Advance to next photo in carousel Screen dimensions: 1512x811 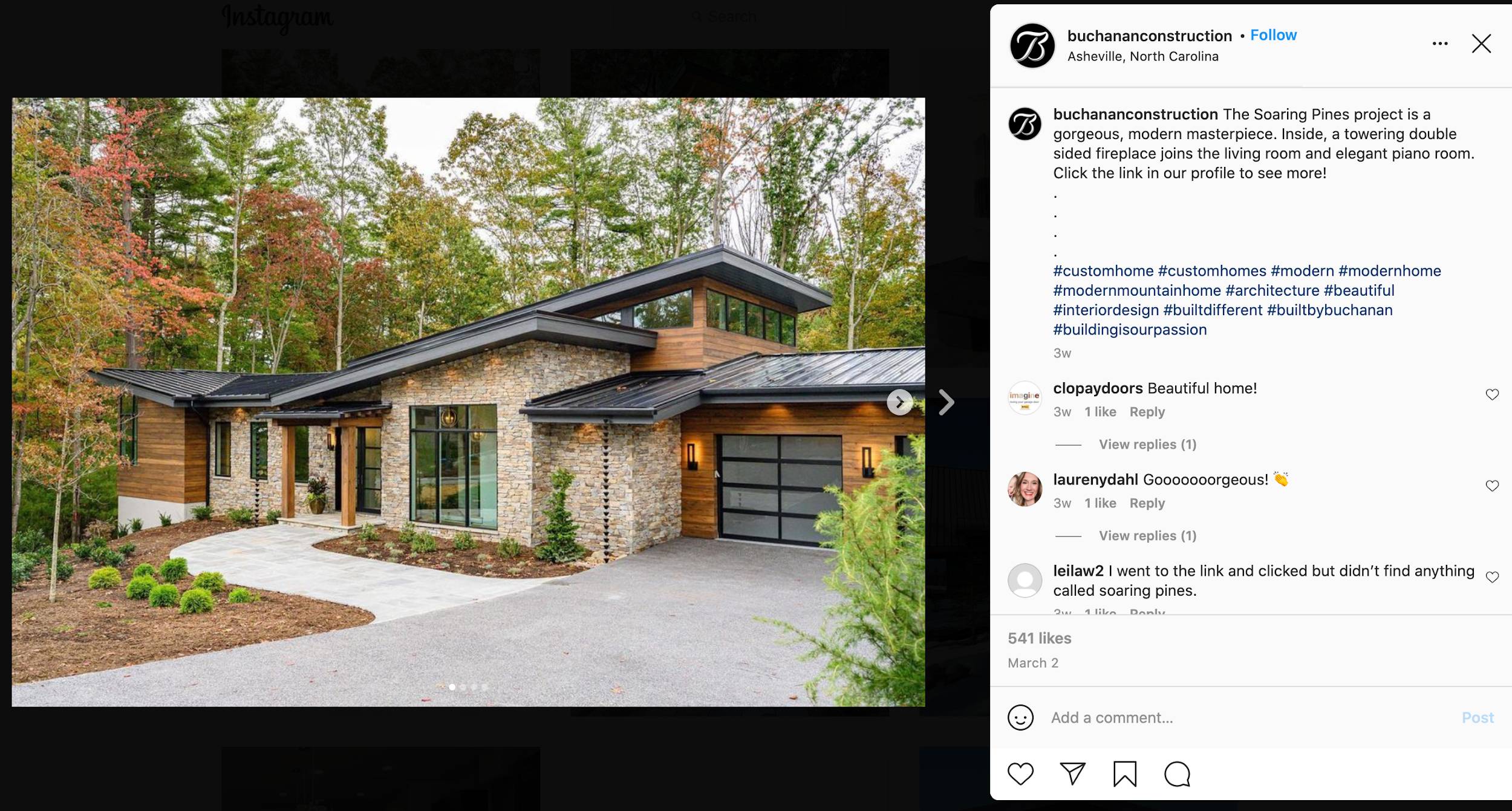pos(899,402)
